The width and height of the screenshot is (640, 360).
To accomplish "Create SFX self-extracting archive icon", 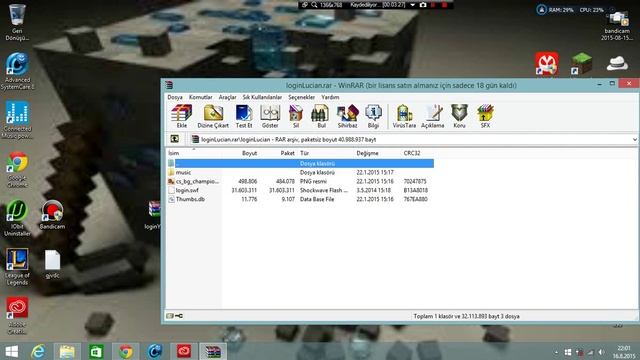I will (x=485, y=116).
